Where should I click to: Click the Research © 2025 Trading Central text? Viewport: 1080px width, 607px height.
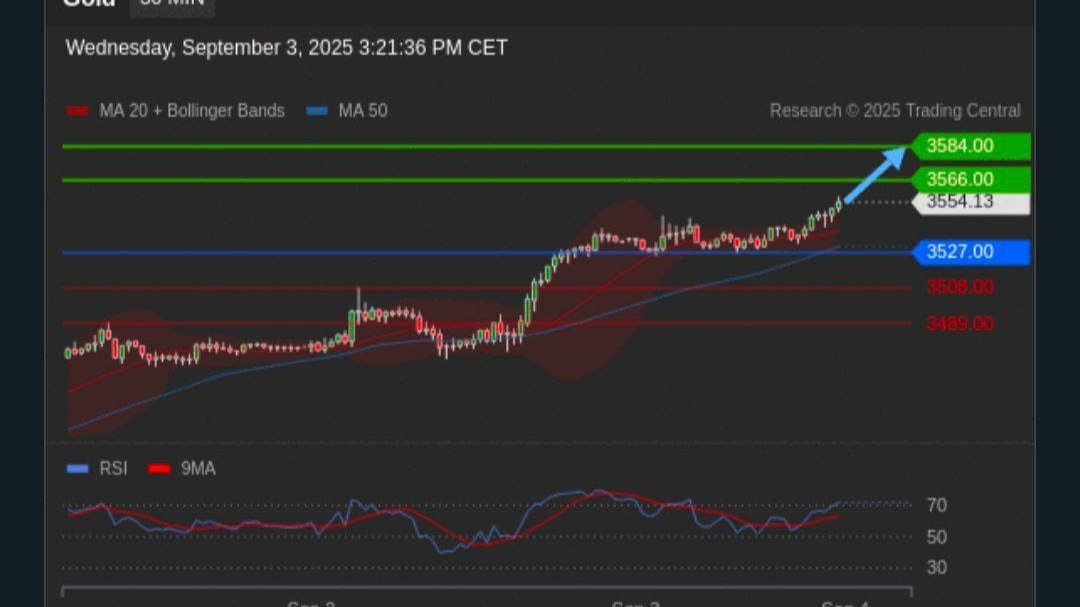[895, 111]
